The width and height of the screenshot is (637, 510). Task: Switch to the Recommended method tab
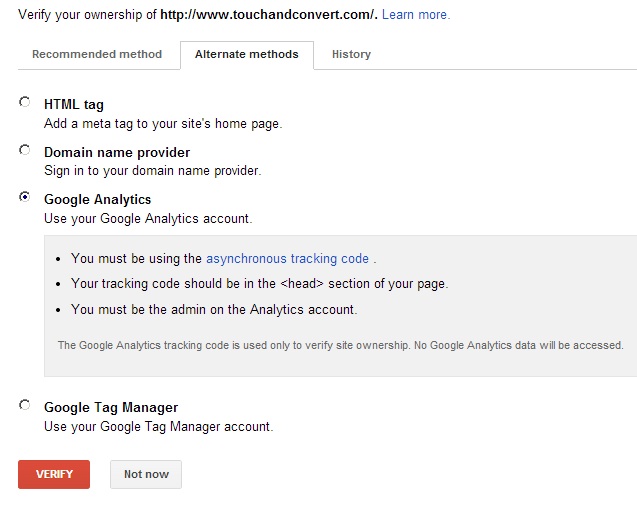coord(97,54)
